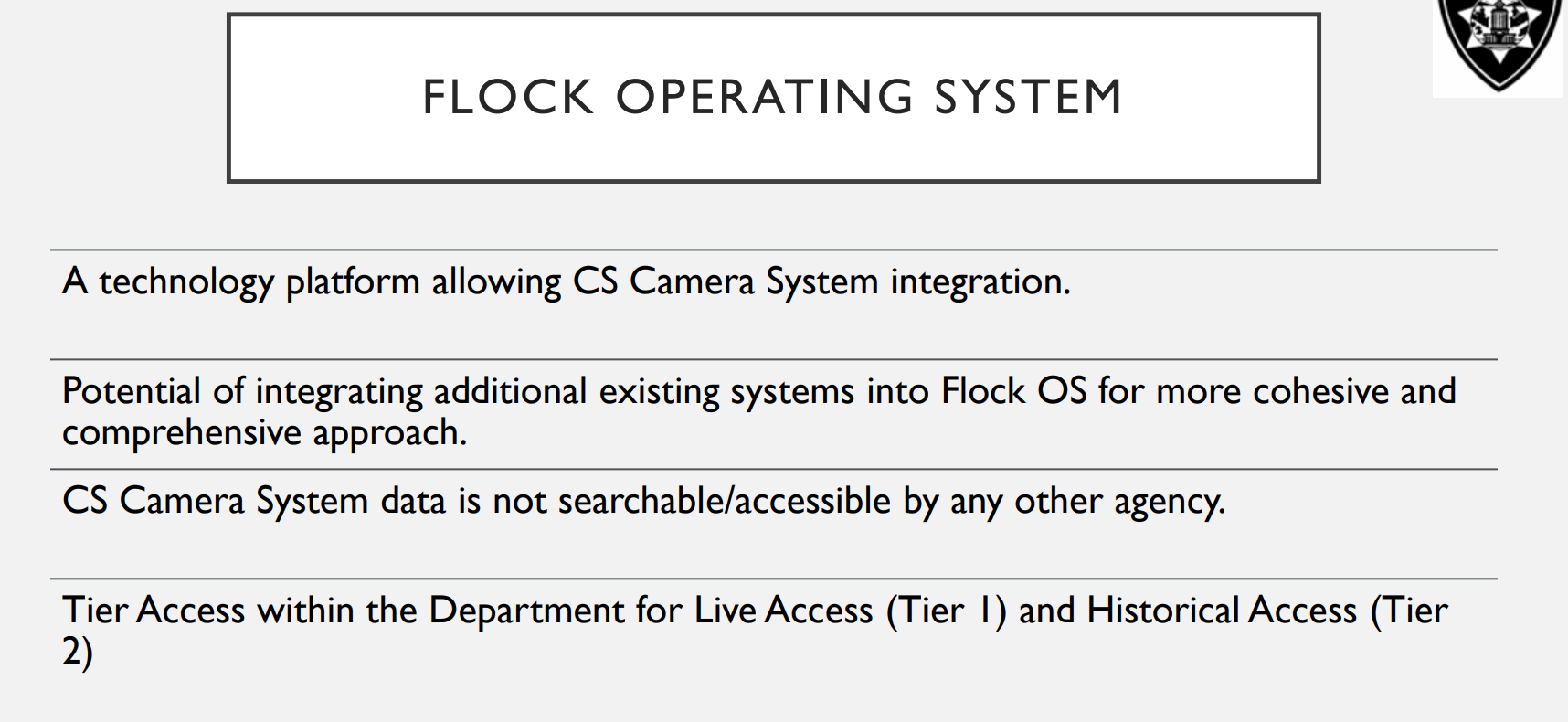Screen dimensions: 1568x722
Task: Click the word integration in first bullet
Action: pyautogui.click(x=980, y=281)
